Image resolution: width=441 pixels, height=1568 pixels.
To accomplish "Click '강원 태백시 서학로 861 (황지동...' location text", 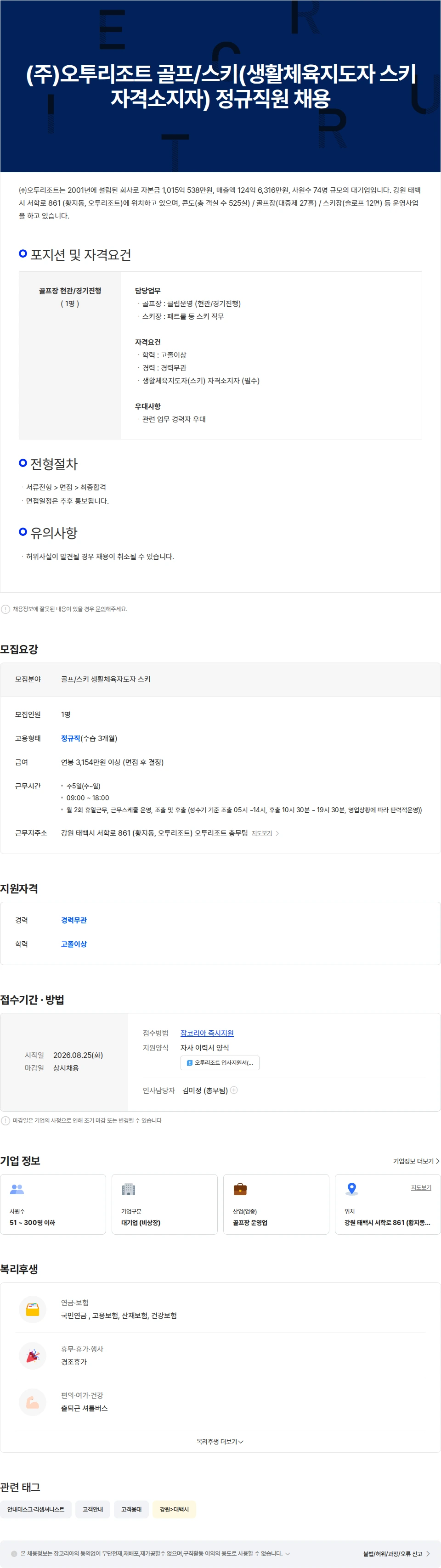I will tap(387, 1222).
